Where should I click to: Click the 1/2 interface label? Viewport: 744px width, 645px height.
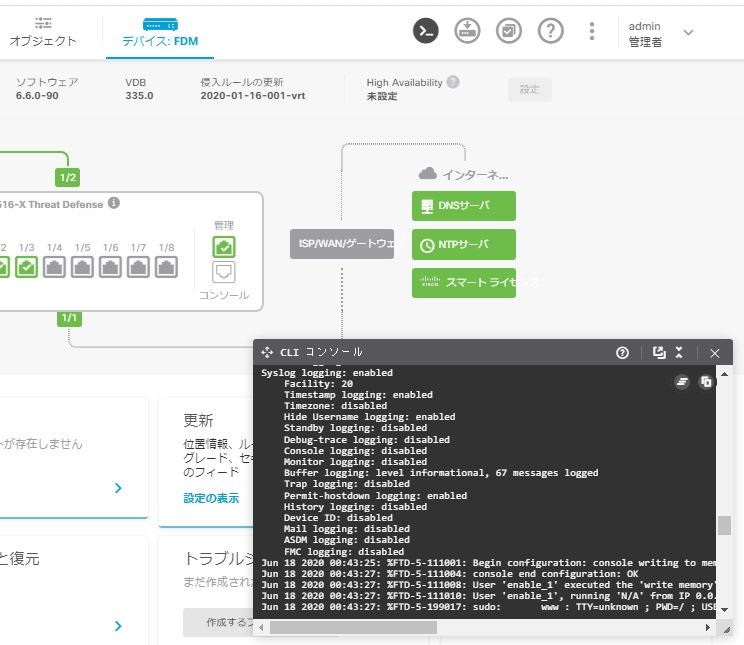[68, 178]
